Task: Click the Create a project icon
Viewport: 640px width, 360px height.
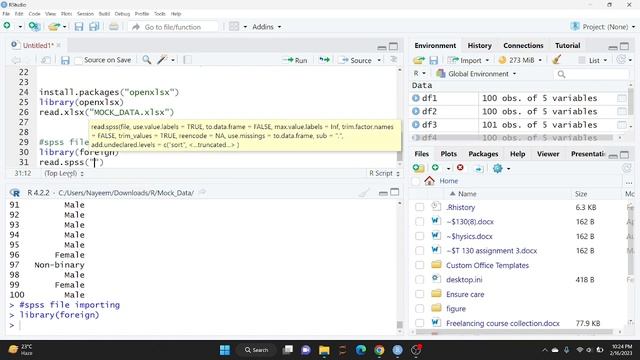Action: [x=34, y=27]
